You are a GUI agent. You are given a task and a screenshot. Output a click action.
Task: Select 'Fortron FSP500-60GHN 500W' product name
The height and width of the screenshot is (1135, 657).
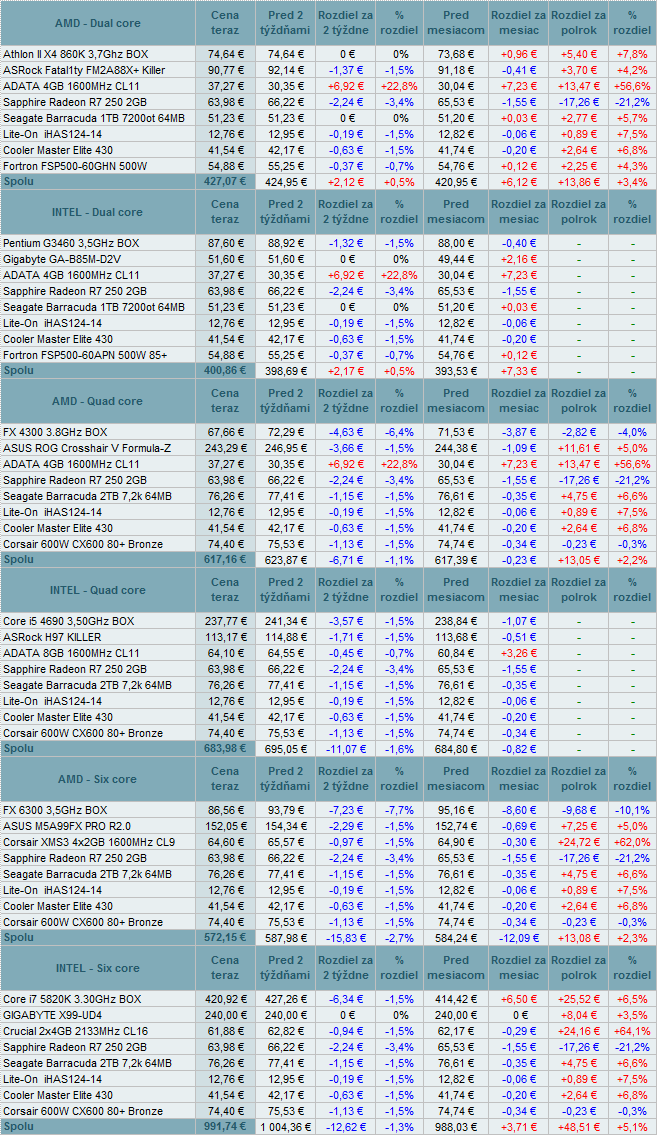click(75, 166)
